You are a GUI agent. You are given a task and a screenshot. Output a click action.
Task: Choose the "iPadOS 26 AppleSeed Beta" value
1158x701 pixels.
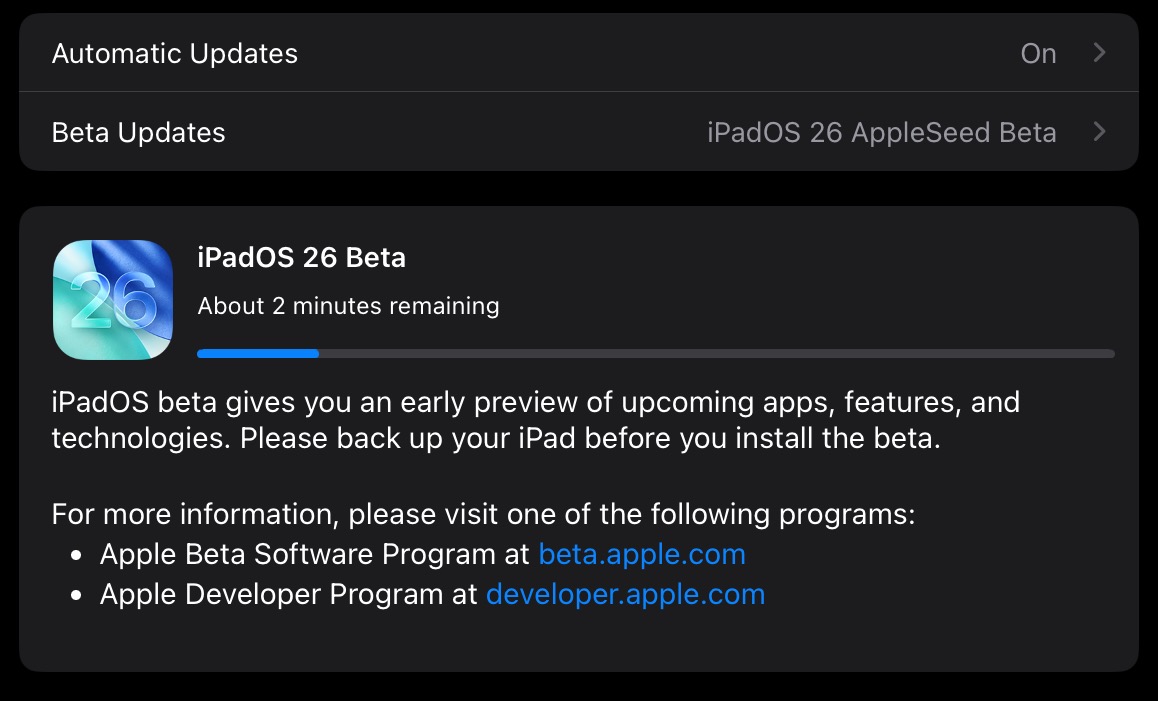881,132
